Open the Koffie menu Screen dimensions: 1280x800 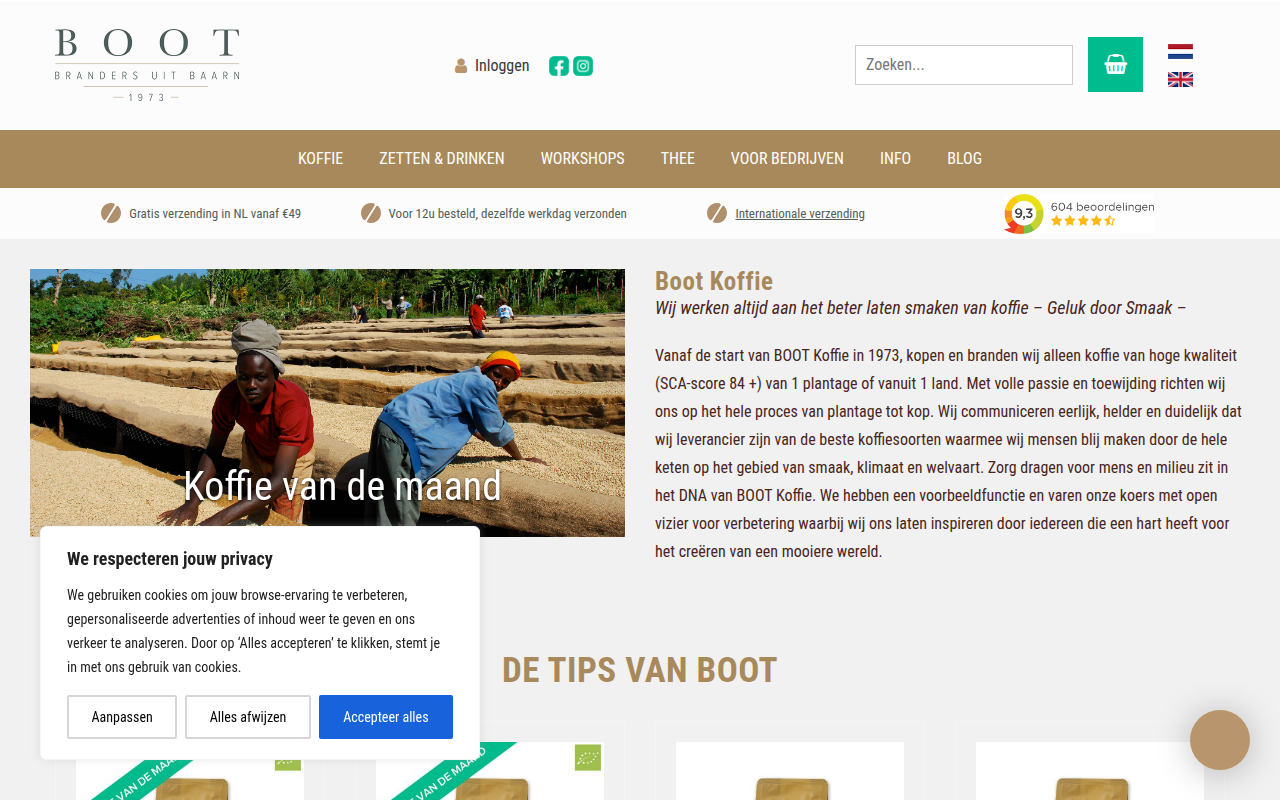click(320, 158)
